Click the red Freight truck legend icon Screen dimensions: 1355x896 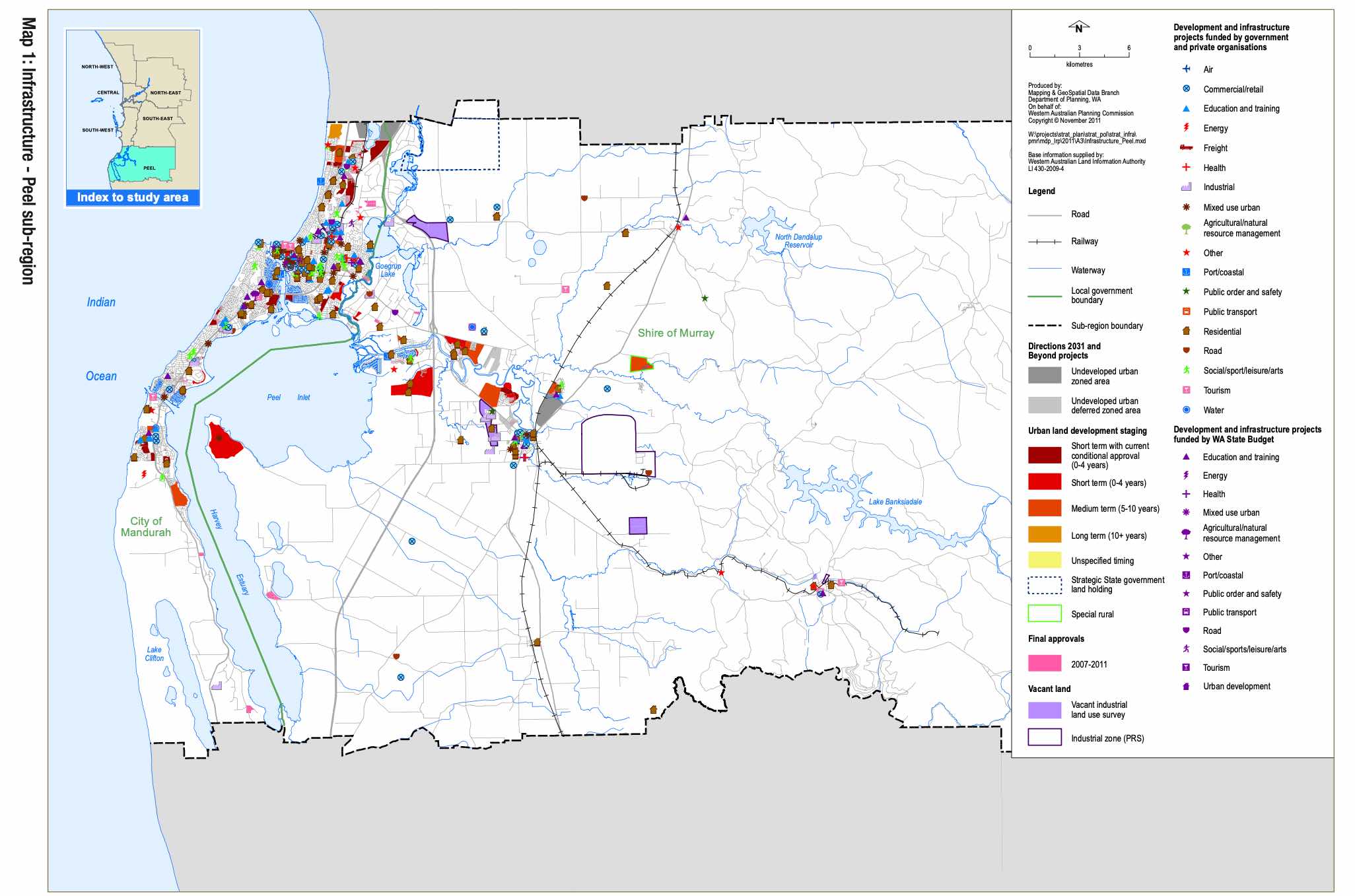(x=1186, y=148)
